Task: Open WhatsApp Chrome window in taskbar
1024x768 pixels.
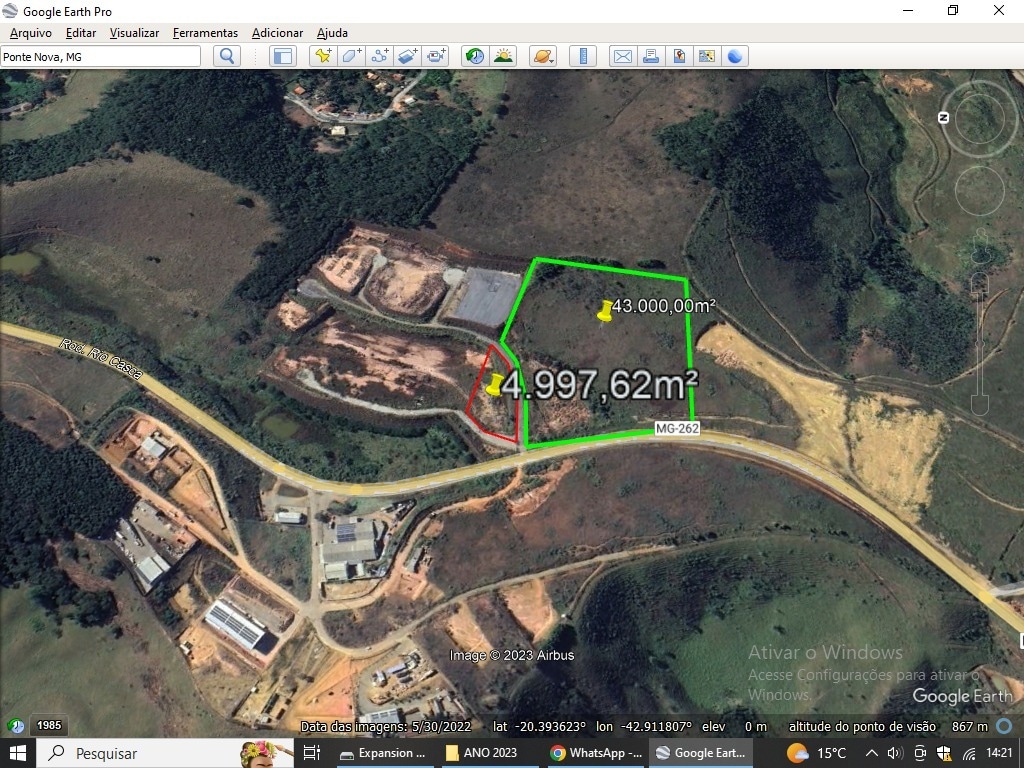Action: tap(596, 753)
